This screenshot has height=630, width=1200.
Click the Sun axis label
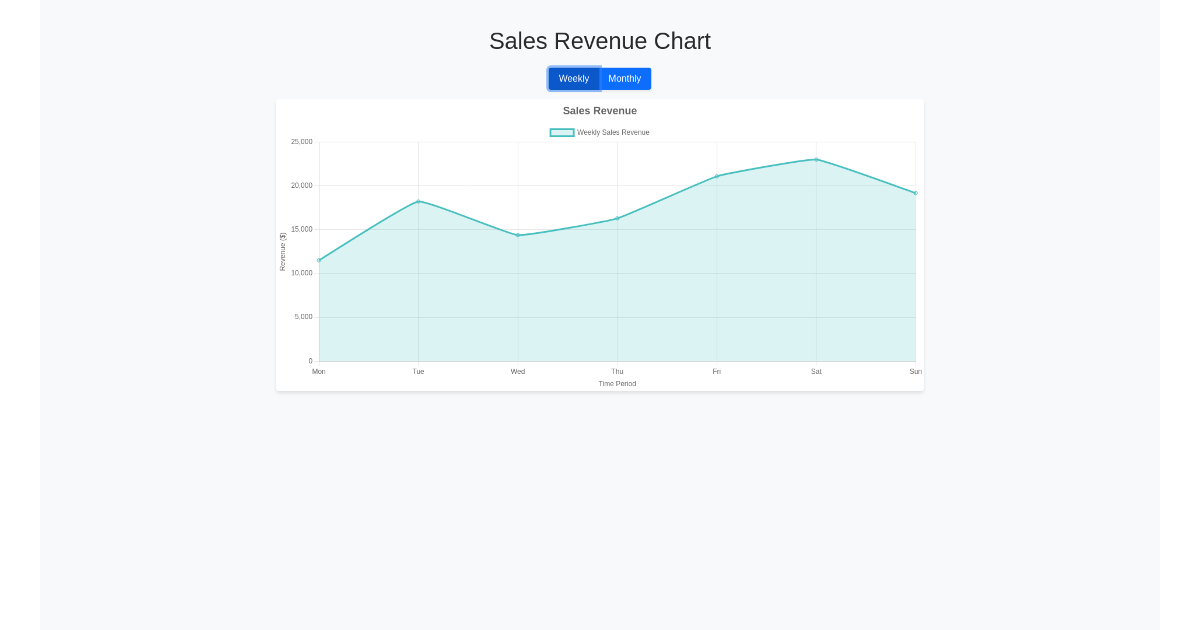click(915, 371)
